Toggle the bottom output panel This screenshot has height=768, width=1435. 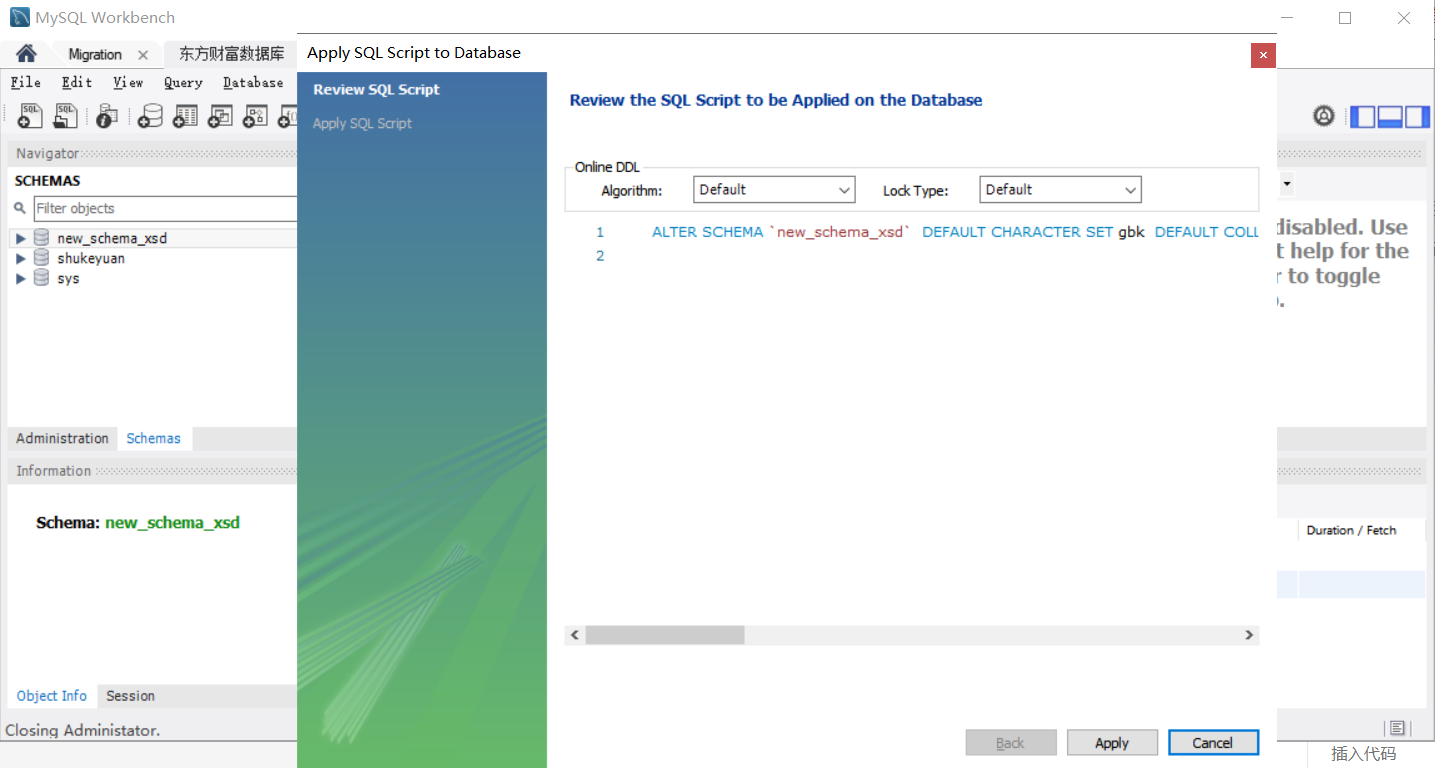coord(1390,117)
